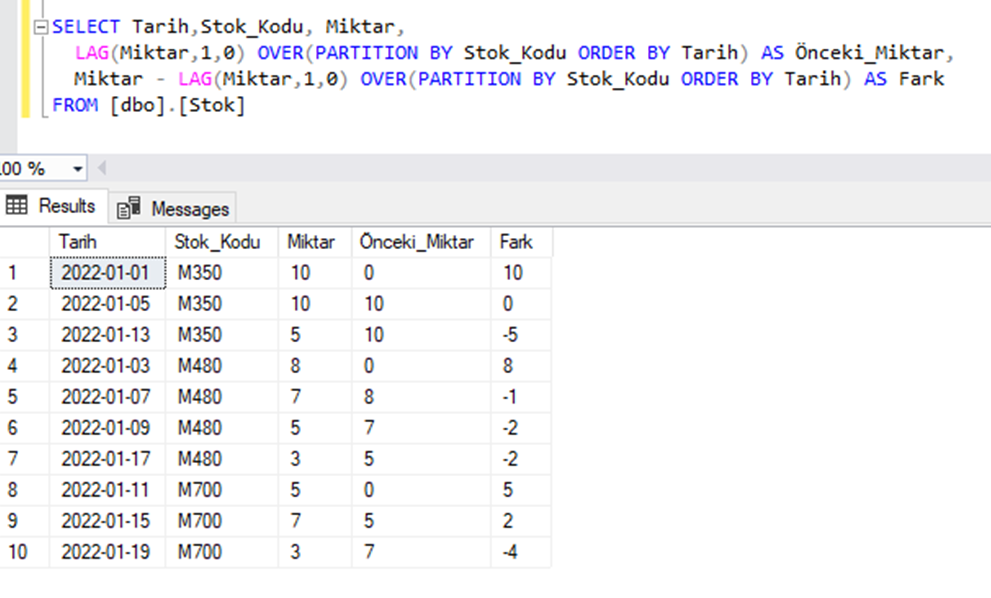Select the Önceki_Miktar column header
Screen dimensions: 991x598
416,241
